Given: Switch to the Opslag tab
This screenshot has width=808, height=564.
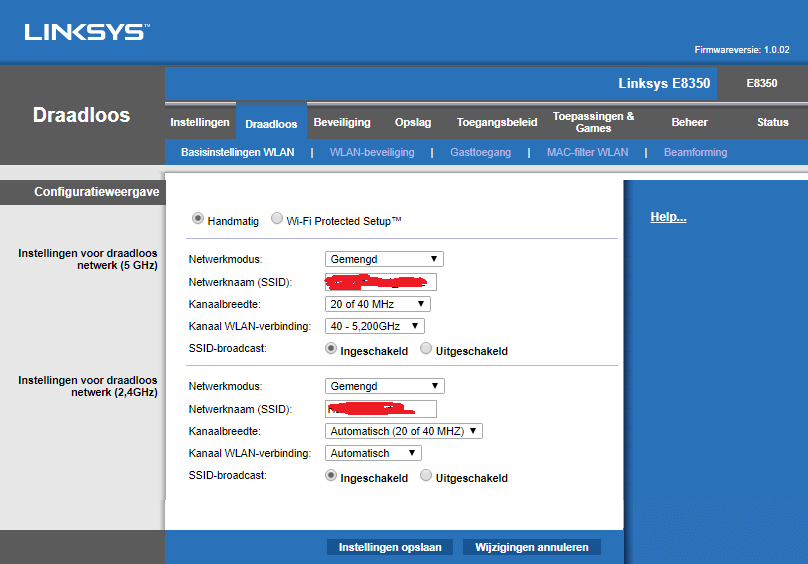Looking at the screenshot, I should pos(413,122).
